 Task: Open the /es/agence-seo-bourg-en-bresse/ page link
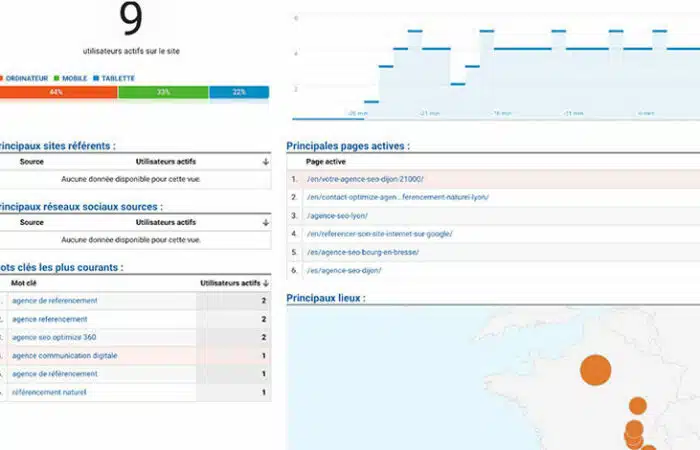tap(362, 252)
